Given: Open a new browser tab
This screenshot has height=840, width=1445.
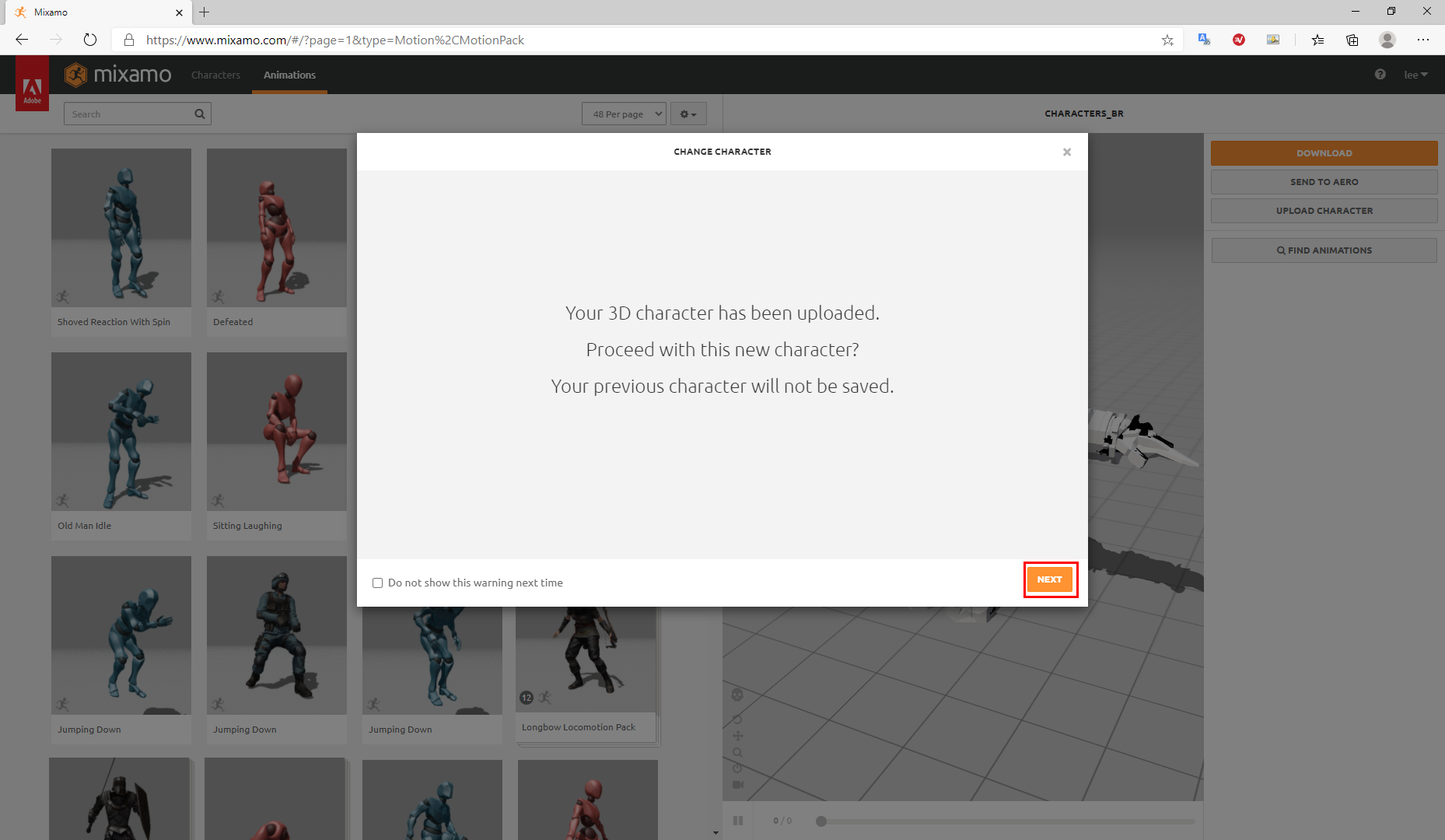Looking at the screenshot, I should [x=205, y=12].
